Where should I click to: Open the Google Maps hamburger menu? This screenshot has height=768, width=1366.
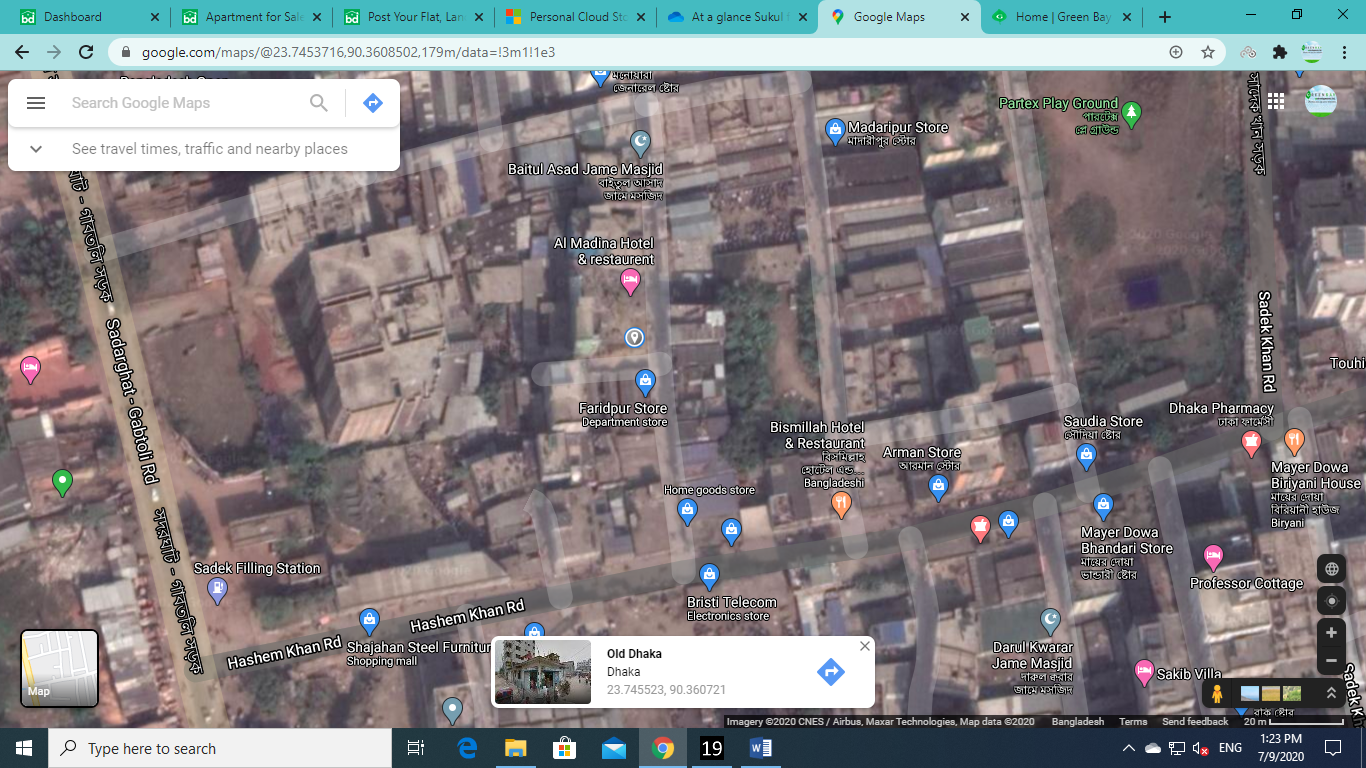click(36, 103)
